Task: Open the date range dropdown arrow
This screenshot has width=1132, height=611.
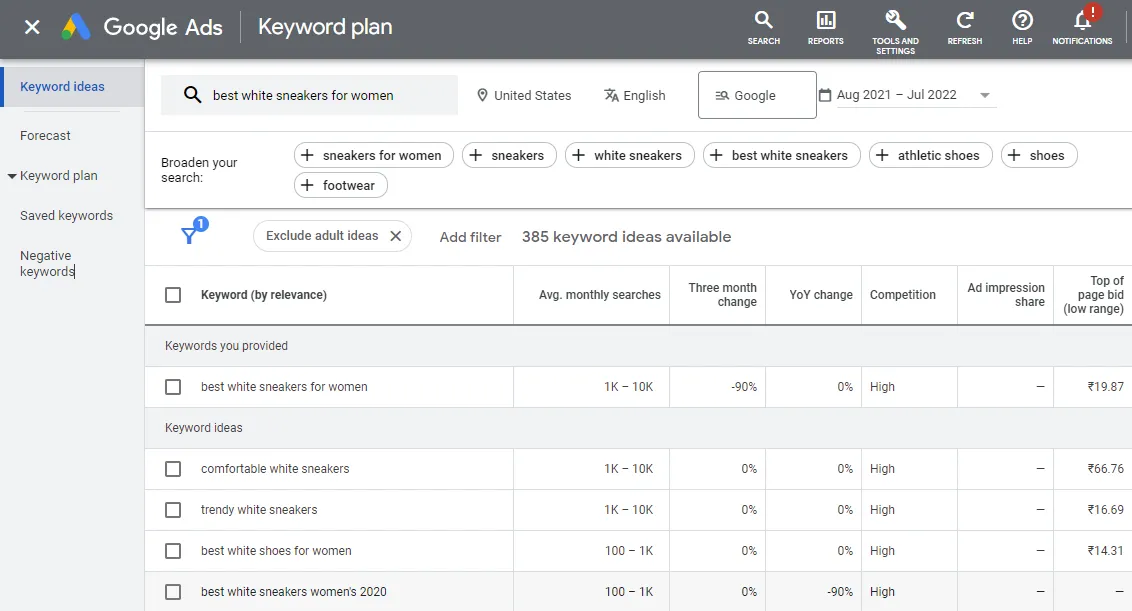Action: [984, 95]
